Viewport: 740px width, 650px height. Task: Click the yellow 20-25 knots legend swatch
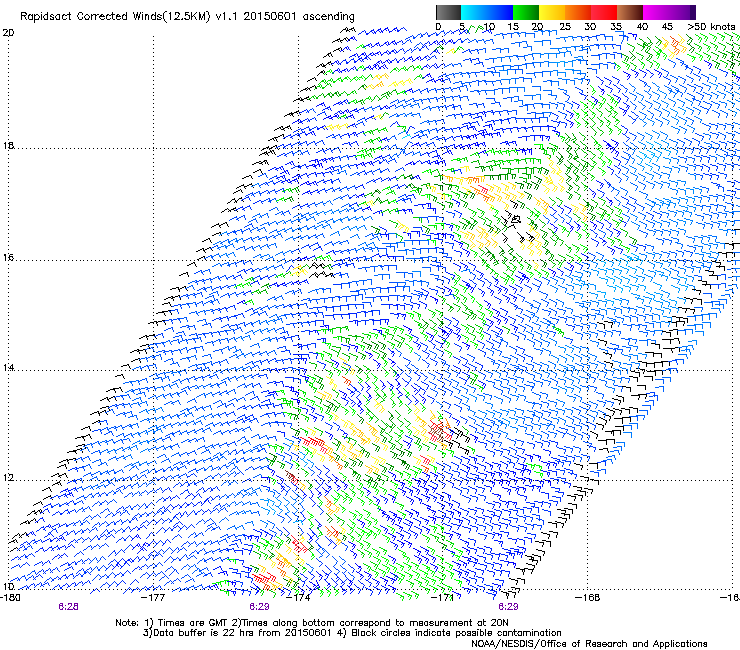[552, 12]
